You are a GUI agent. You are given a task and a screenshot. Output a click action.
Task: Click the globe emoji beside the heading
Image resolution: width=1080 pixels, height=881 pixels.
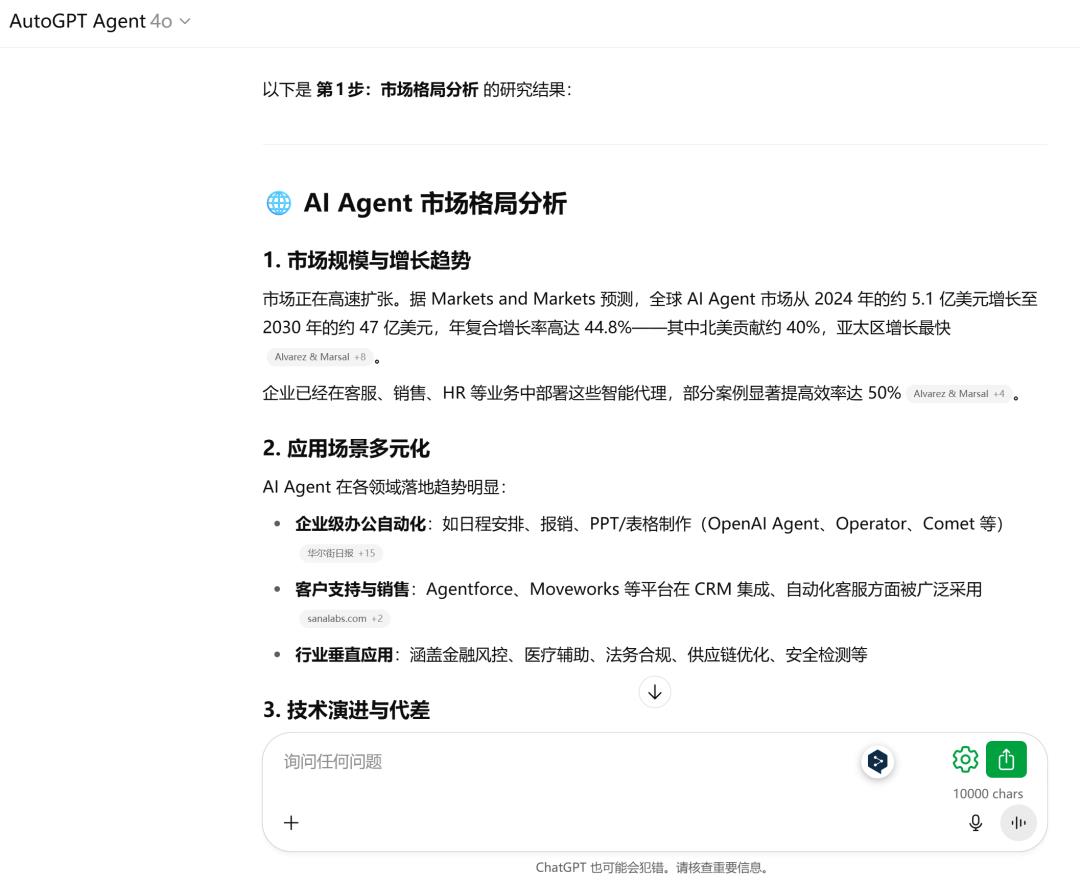279,203
